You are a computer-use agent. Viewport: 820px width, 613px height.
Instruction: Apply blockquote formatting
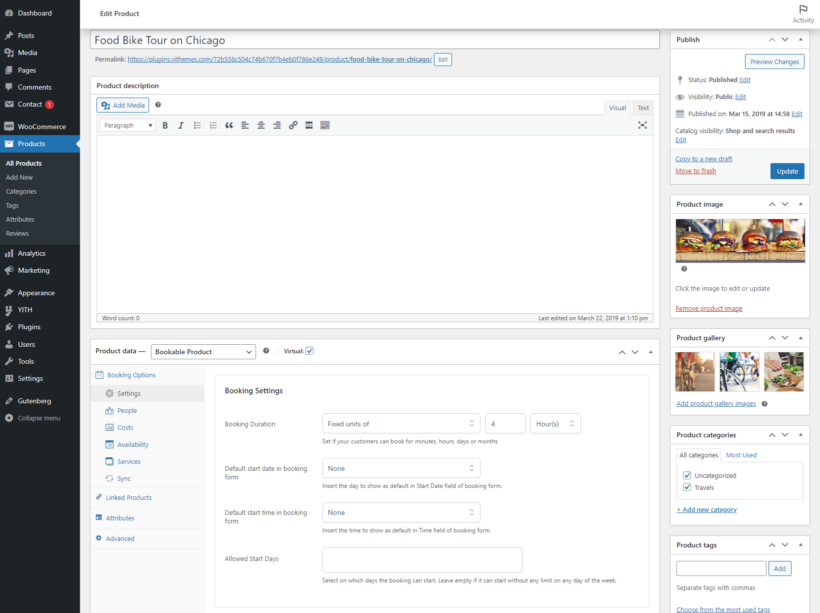(229, 125)
